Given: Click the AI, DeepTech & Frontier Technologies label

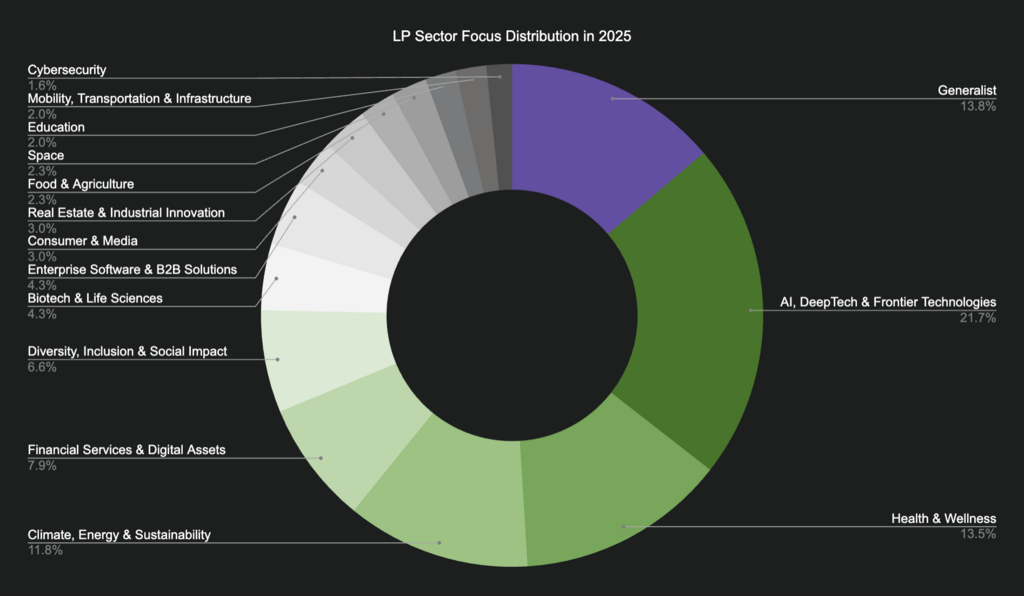Looking at the screenshot, I should pyautogui.click(x=887, y=302).
